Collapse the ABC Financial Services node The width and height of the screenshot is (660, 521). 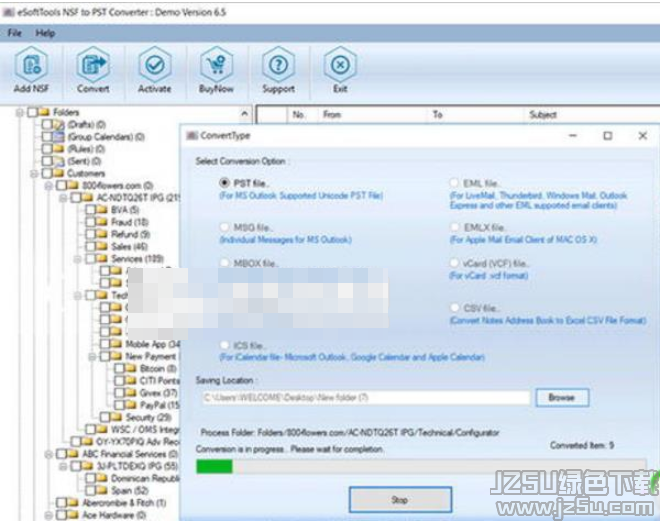pyautogui.click(x=48, y=454)
